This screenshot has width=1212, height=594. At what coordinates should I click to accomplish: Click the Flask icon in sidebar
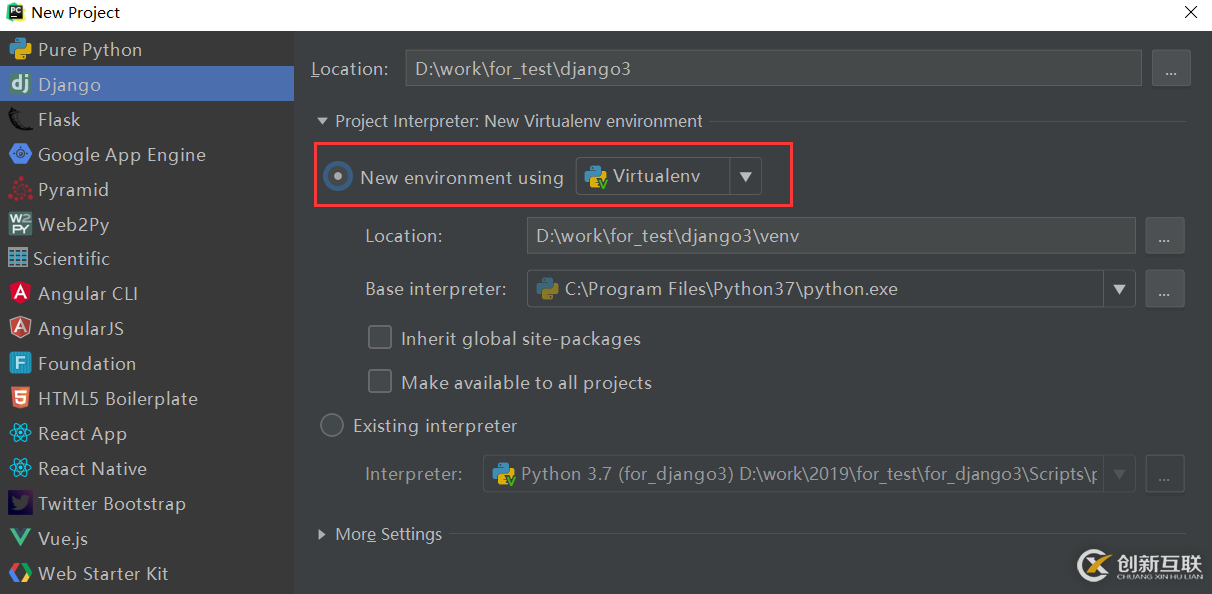[19, 119]
